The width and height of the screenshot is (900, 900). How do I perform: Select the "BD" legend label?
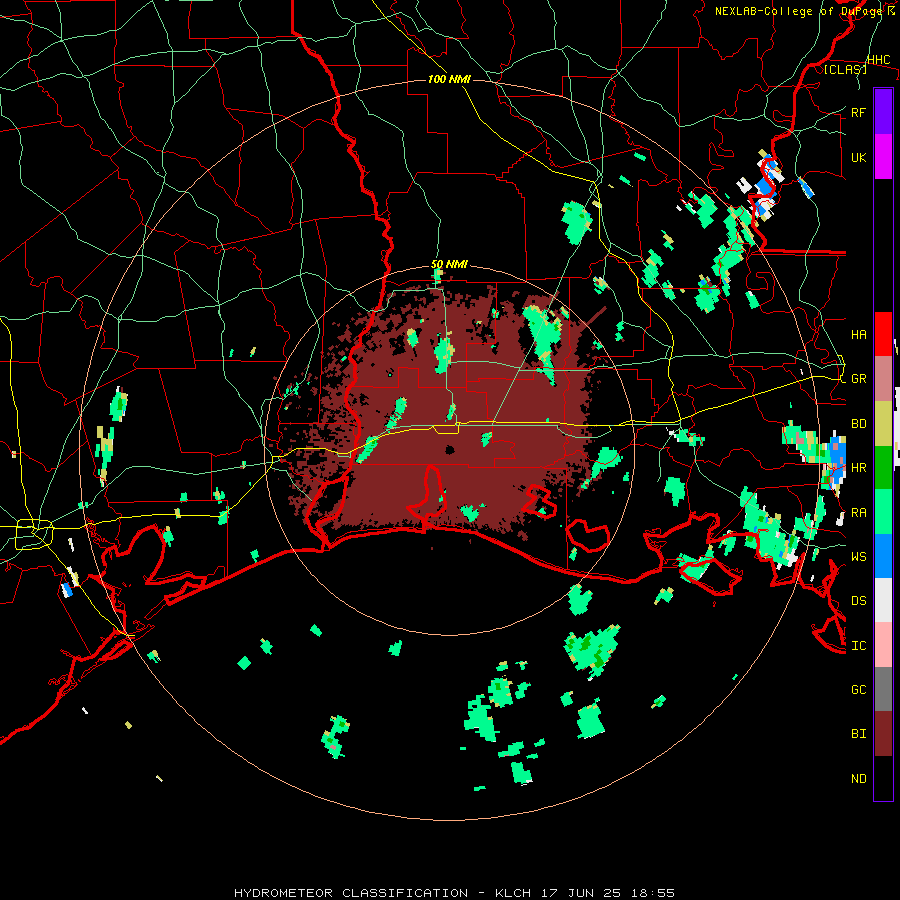(x=858, y=424)
